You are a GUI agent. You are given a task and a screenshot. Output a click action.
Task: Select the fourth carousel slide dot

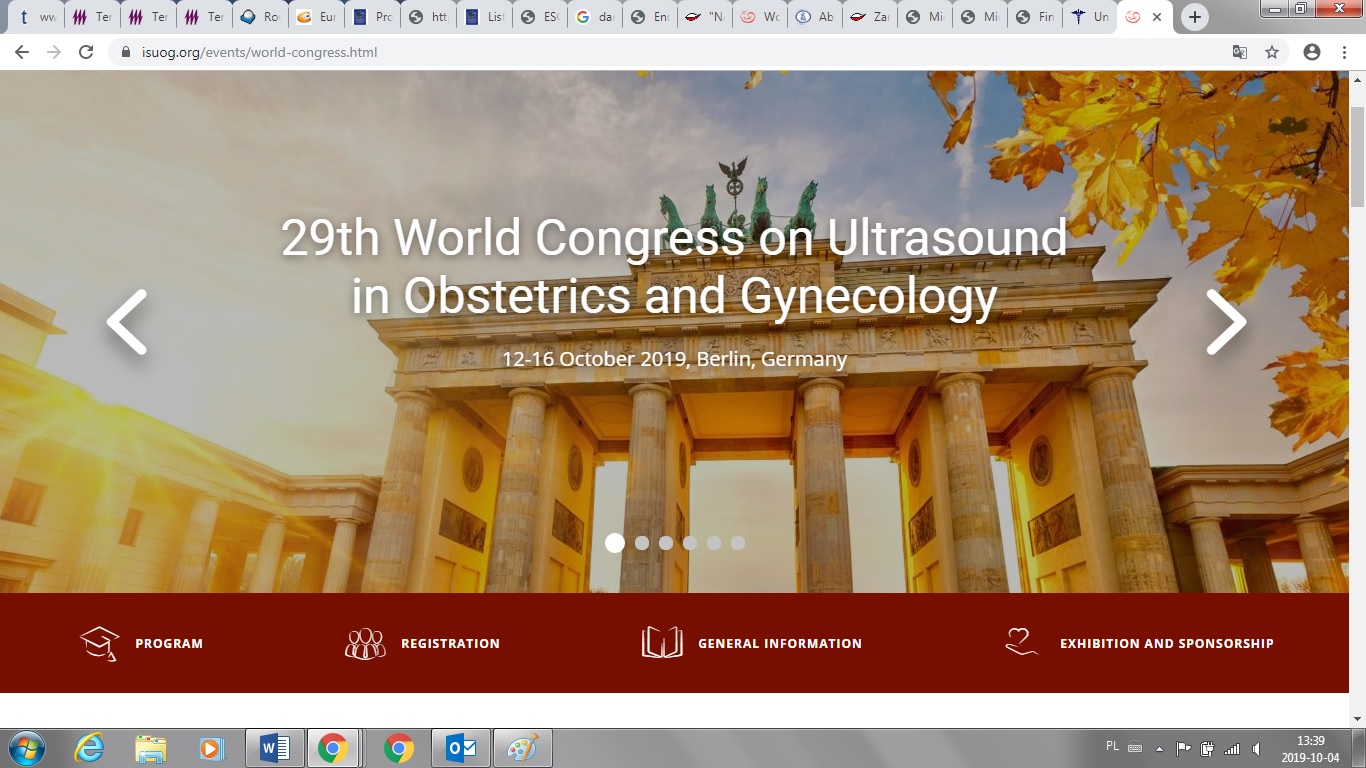click(690, 543)
